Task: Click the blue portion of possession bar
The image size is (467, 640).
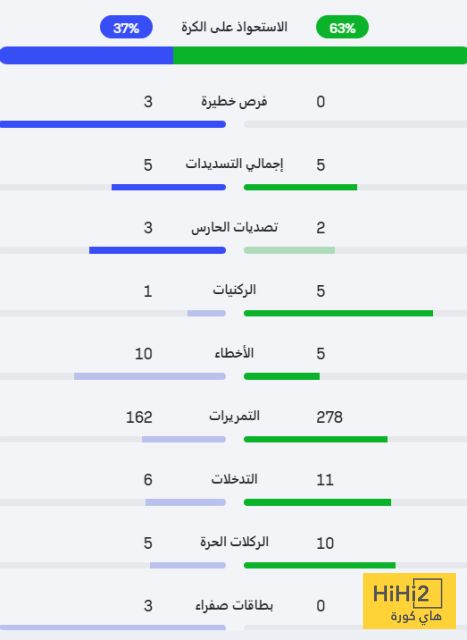Action: [x=87, y=55]
